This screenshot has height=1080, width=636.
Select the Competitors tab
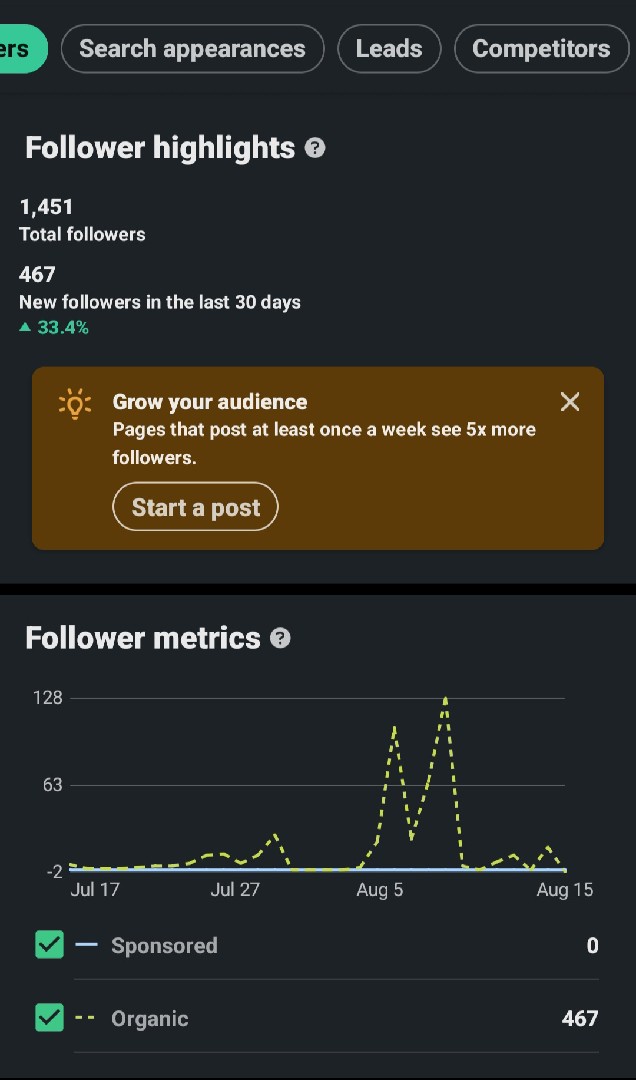pyautogui.click(x=542, y=49)
